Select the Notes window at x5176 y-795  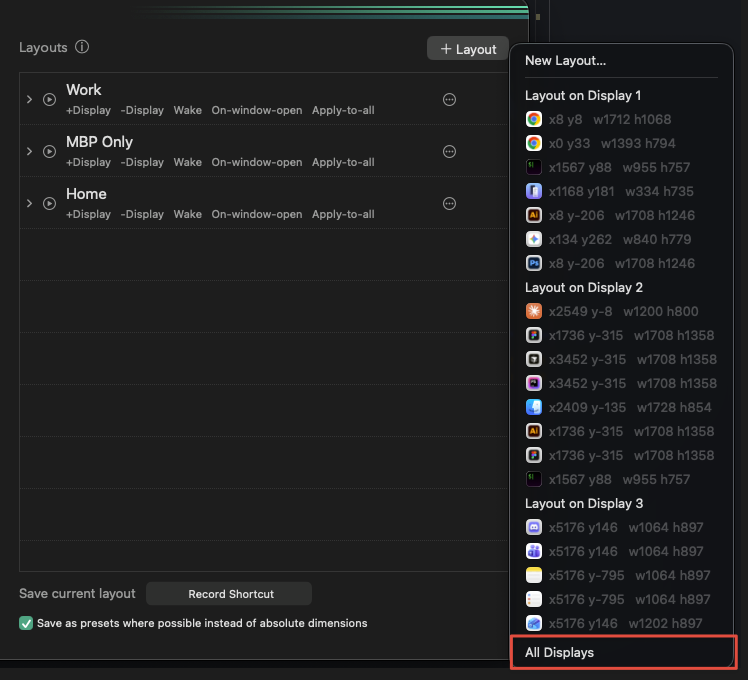tap(621, 575)
